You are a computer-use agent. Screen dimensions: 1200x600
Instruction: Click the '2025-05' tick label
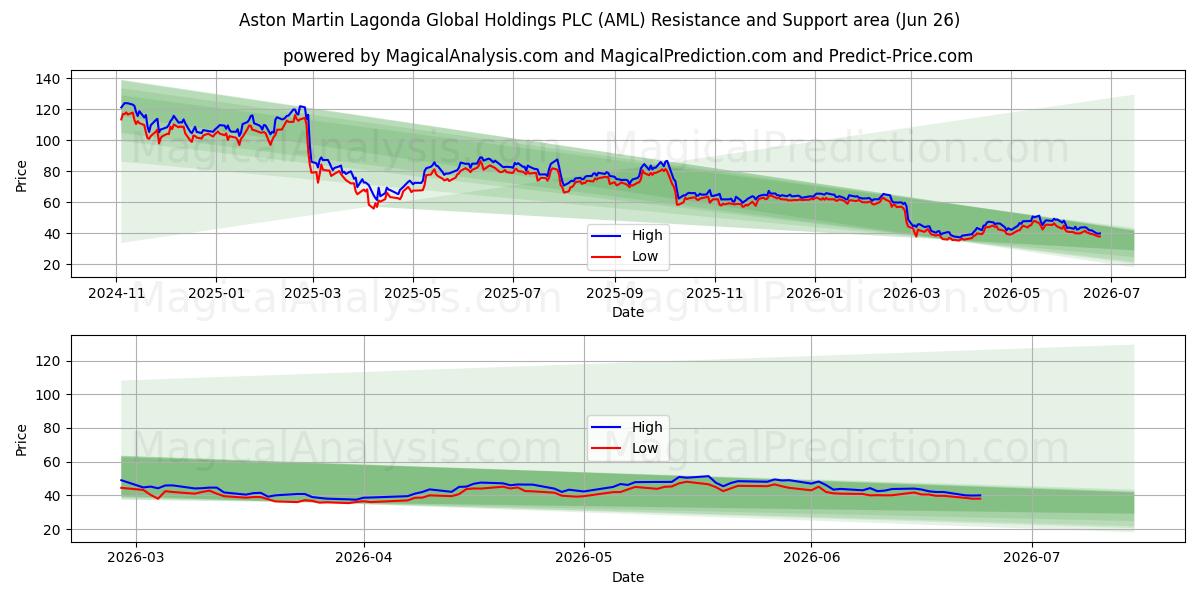click(x=413, y=294)
